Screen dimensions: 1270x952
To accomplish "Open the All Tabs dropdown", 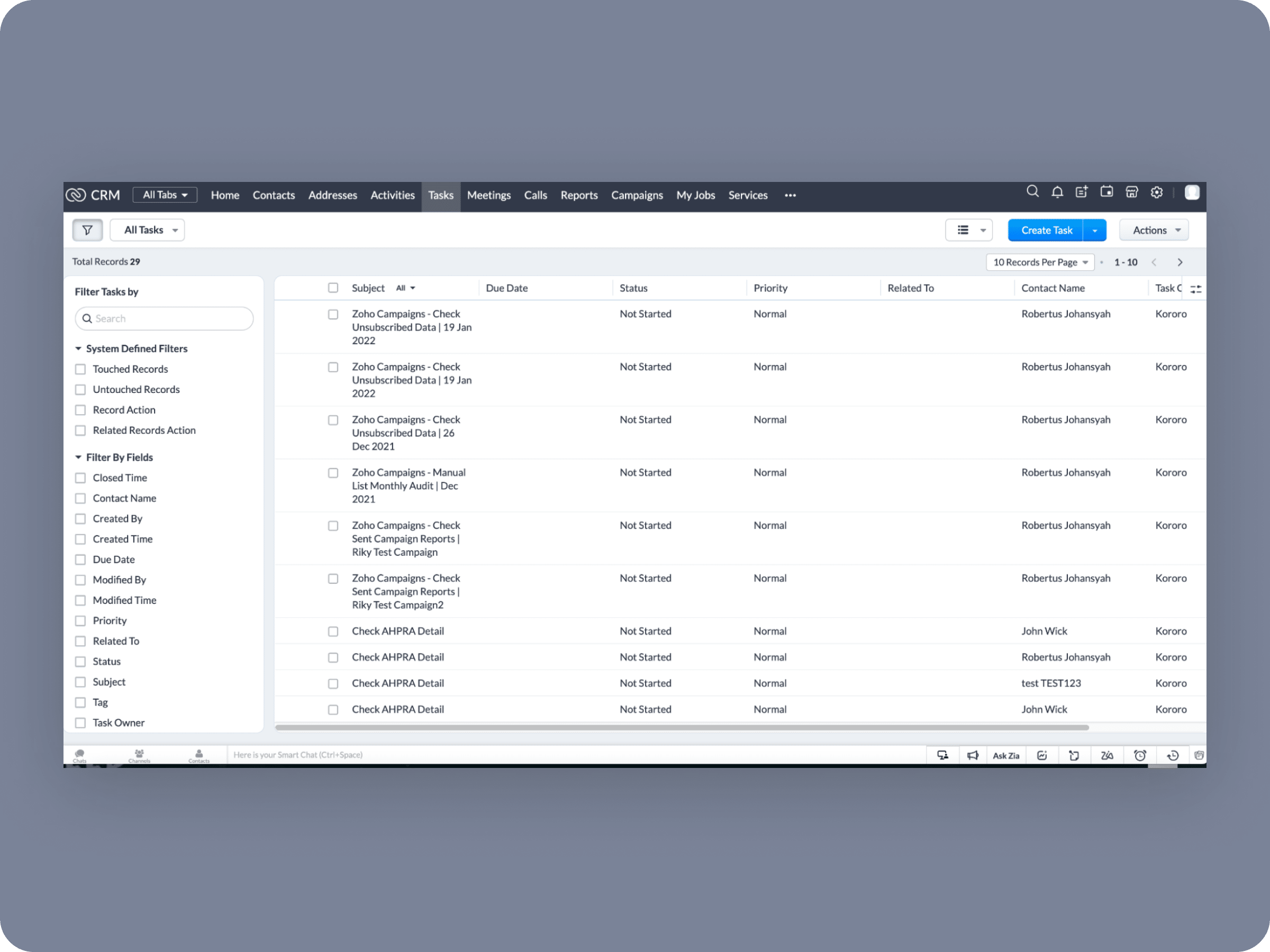I will 165,195.
